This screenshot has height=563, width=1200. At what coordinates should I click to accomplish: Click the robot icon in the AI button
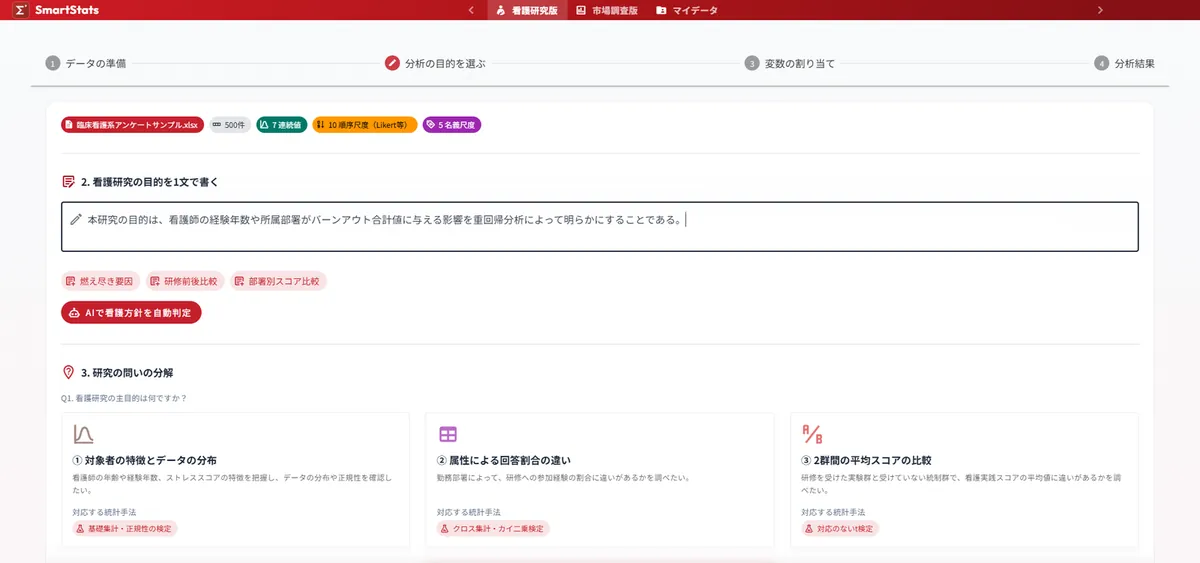click(74, 313)
